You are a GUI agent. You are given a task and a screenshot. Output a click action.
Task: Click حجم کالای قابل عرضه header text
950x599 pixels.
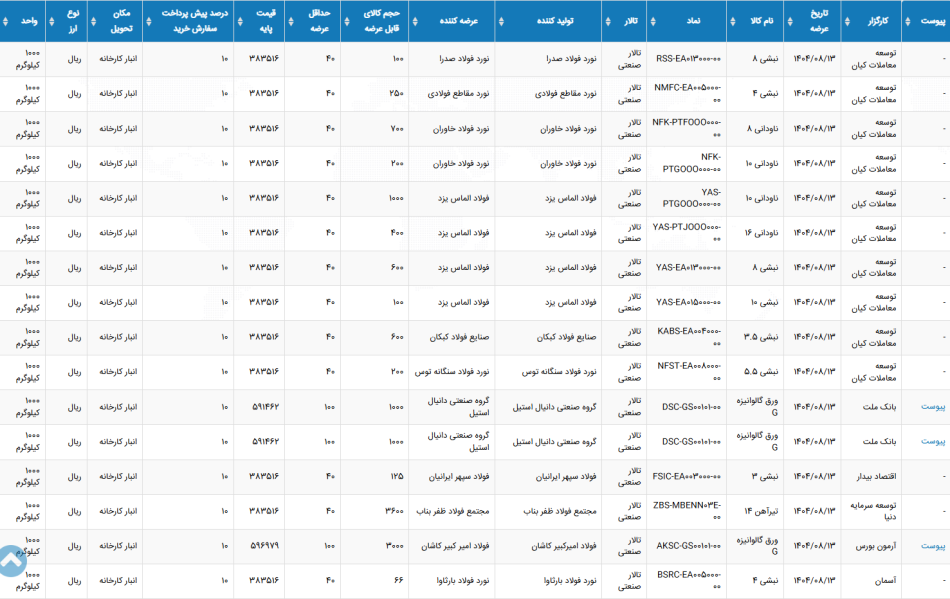click(x=382, y=21)
